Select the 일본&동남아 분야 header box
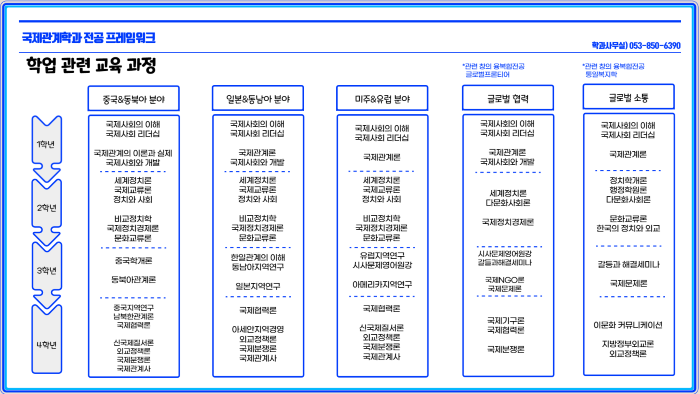The width and height of the screenshot is (700, 394). pyautogui.click(x=258, y=99)
